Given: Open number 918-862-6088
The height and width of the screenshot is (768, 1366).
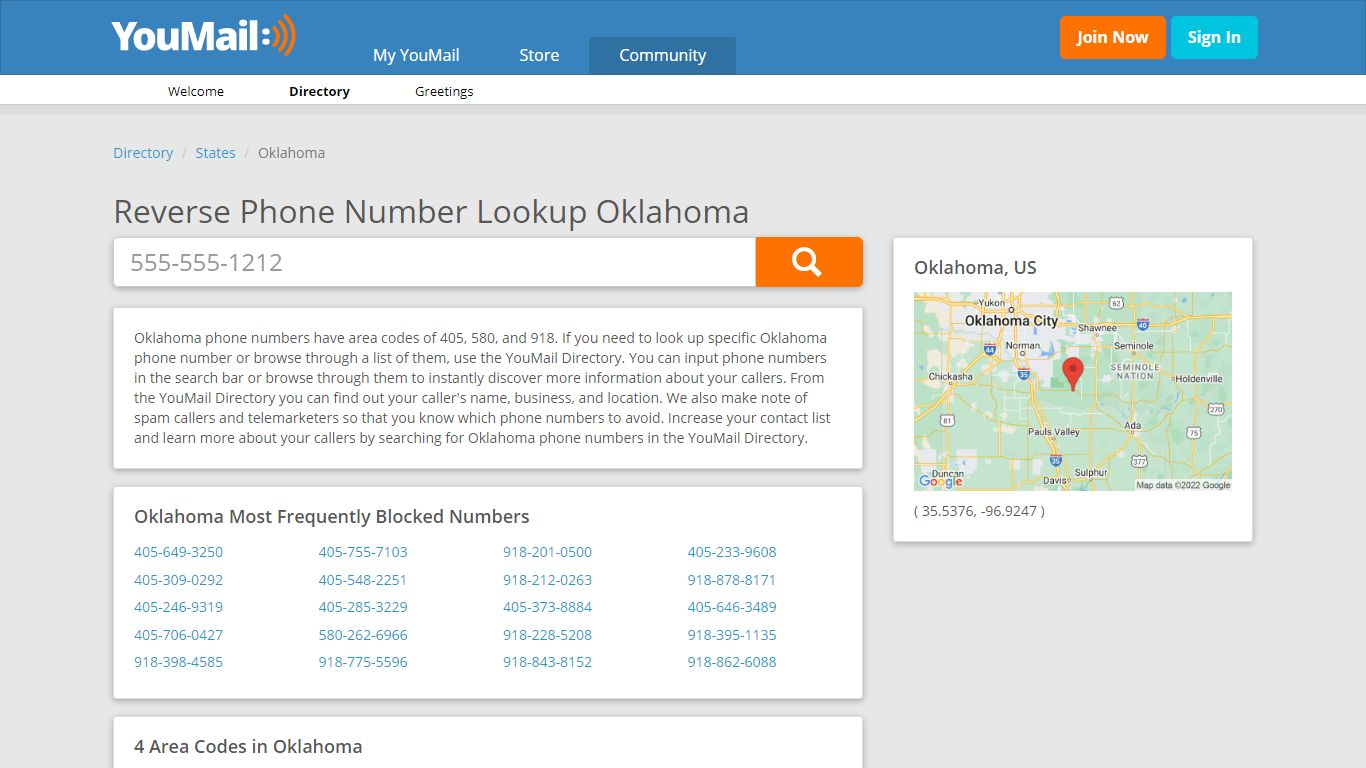Looking at the screenshot, I should [x=732, y=662].
